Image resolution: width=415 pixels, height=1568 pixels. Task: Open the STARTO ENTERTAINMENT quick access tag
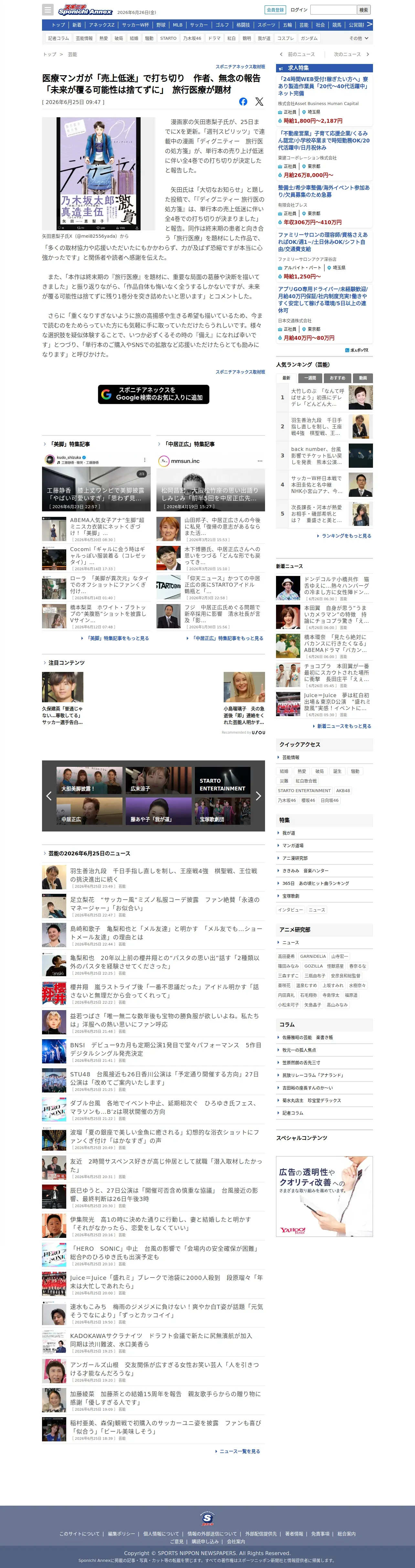coord(304,791)
